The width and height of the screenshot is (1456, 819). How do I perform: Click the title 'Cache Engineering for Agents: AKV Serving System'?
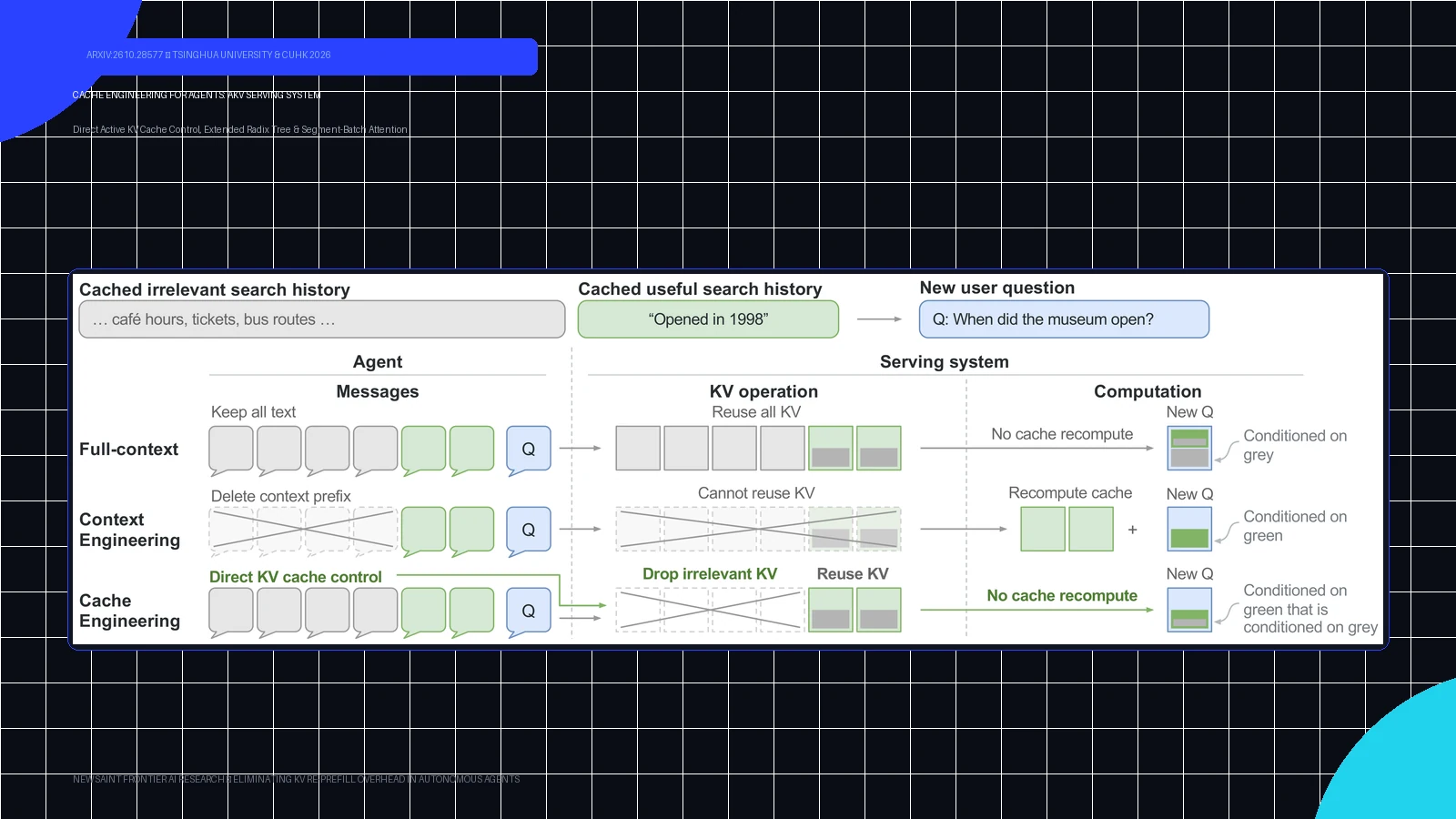pos(197,95)
